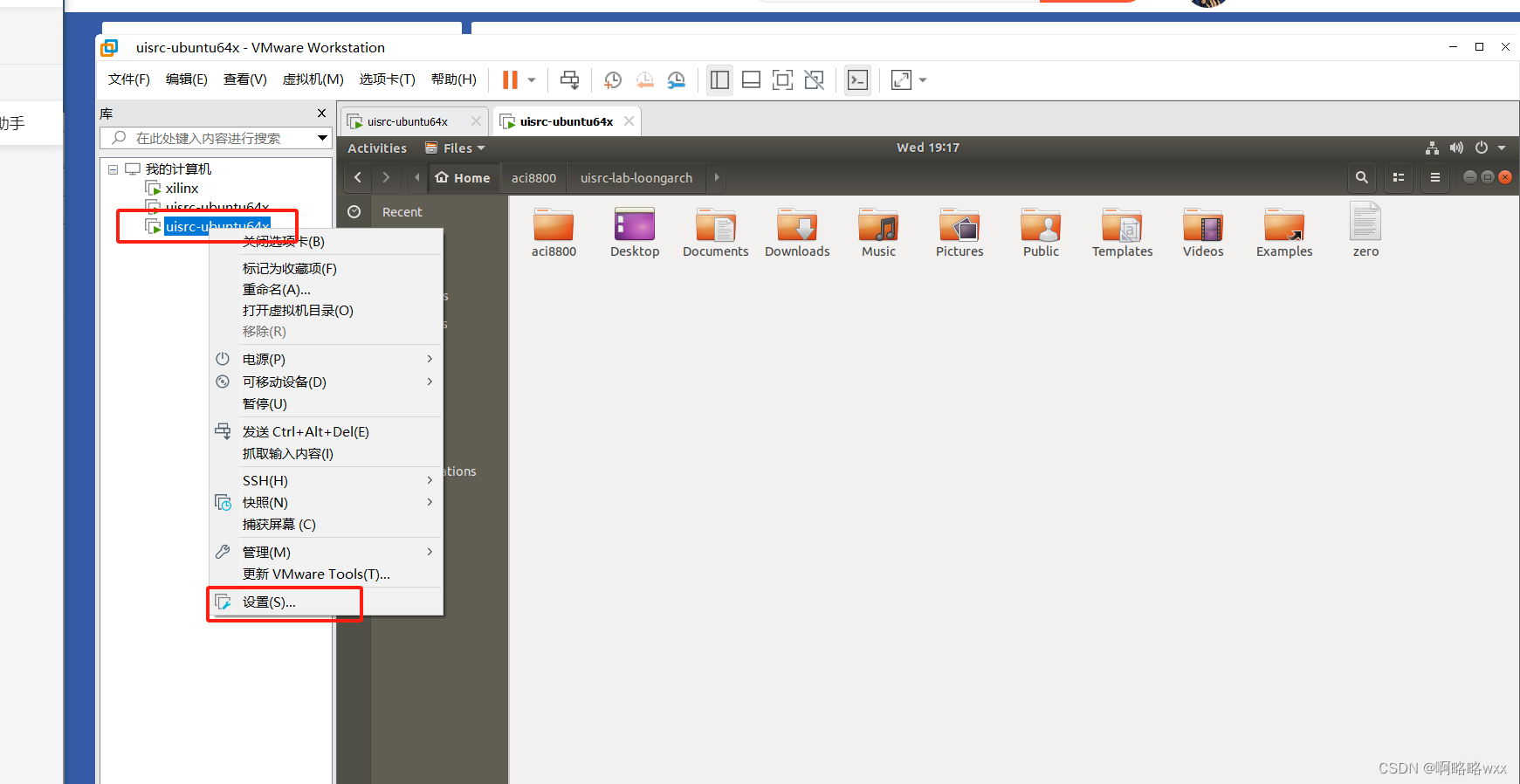Click the aci8800 path bar segment
The width and height of the screenshot is (1520, 784).
tap(533, 178)
